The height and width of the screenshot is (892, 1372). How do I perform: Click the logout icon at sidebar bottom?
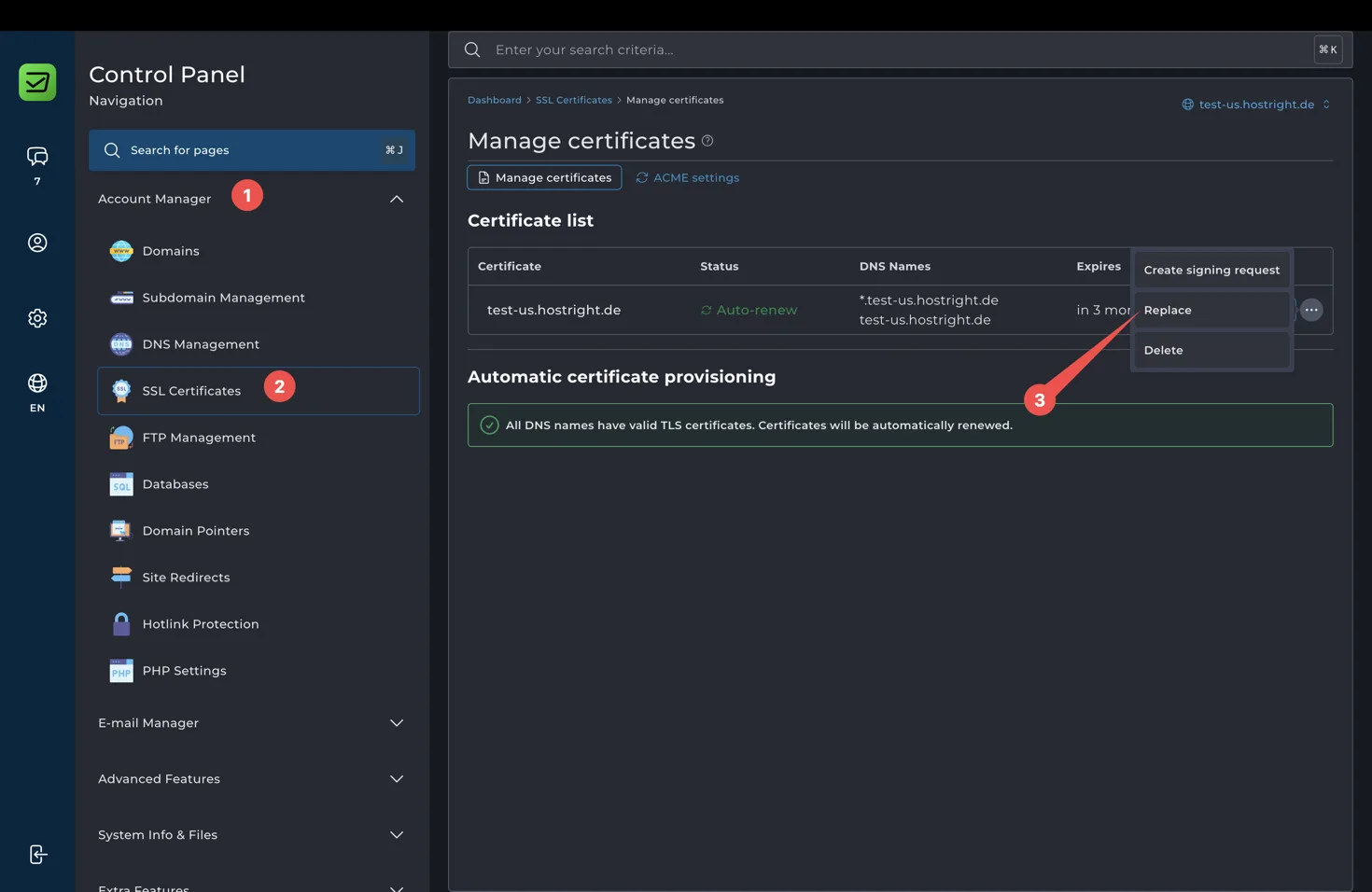tap(37, 855)
